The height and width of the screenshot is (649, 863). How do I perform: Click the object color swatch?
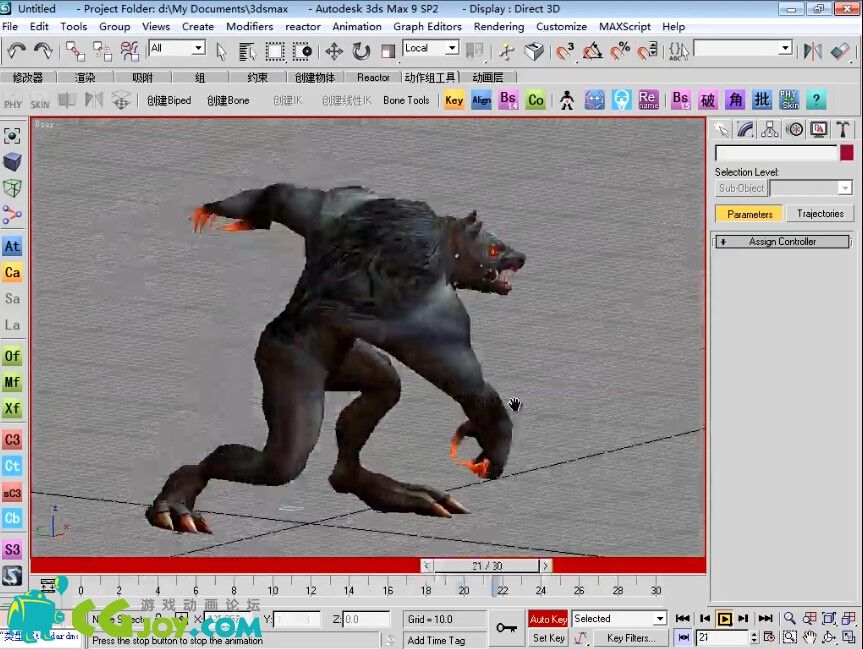[x=846, y=152]
